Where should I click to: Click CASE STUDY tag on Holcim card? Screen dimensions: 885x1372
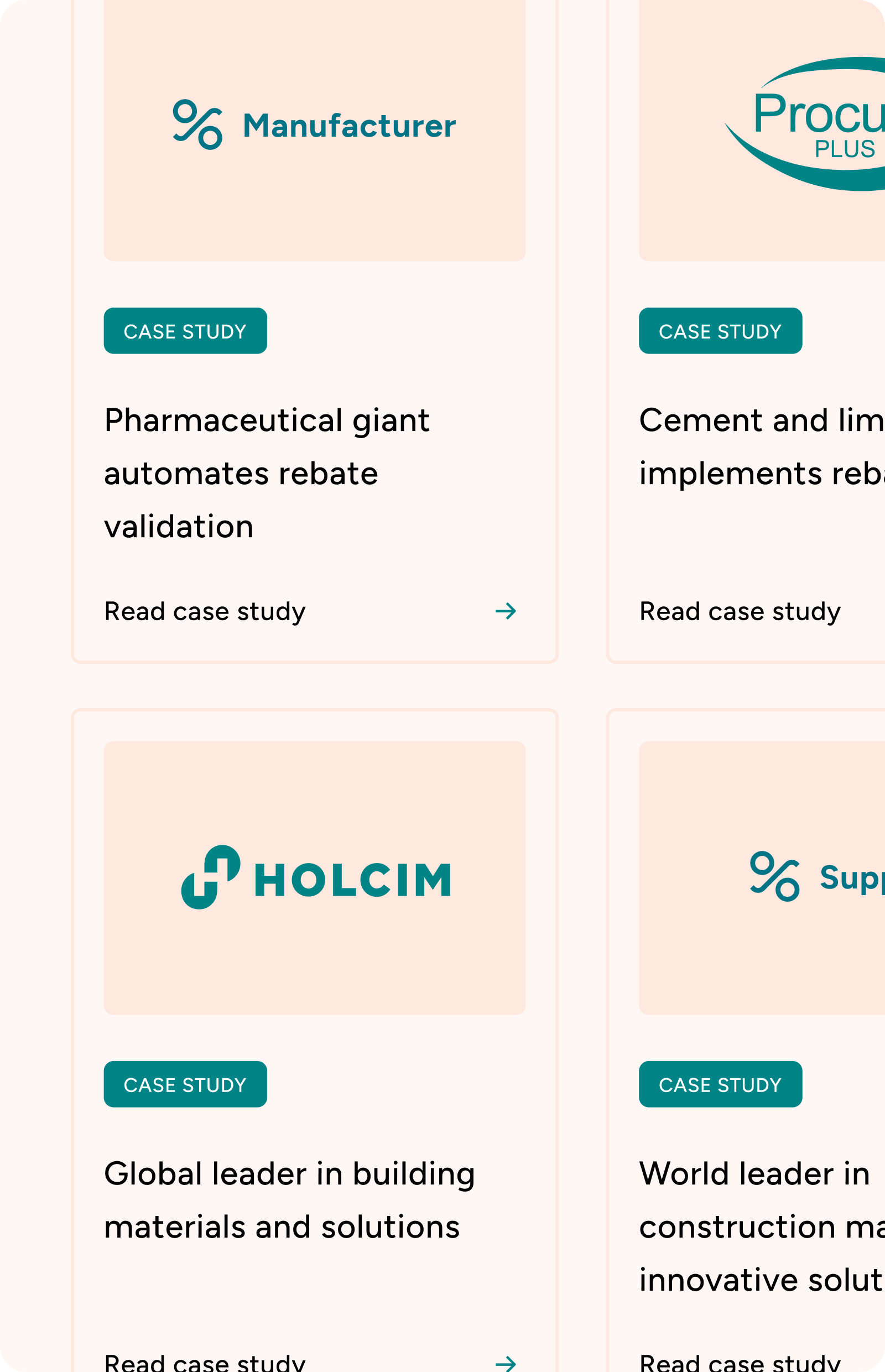click(185, 1085)
